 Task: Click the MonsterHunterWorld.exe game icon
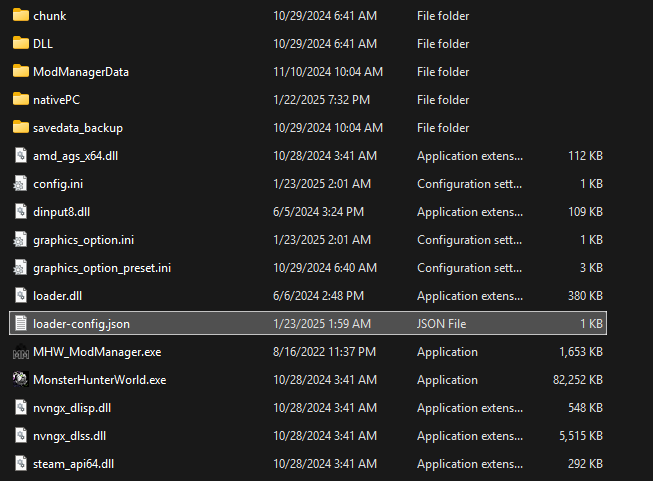pyautogui.click(x=21, y=380)
